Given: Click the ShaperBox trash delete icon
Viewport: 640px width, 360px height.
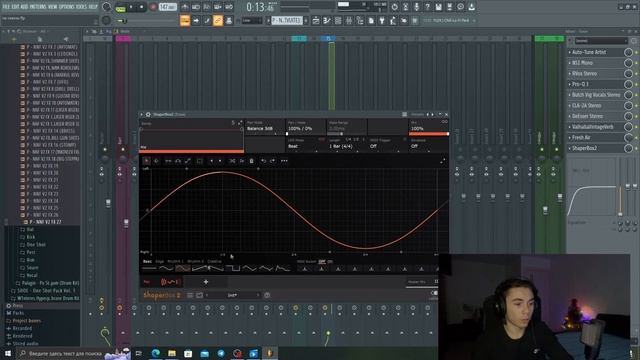Looking at the screenshot, I should pyautogui.click(x=251, y=161).
